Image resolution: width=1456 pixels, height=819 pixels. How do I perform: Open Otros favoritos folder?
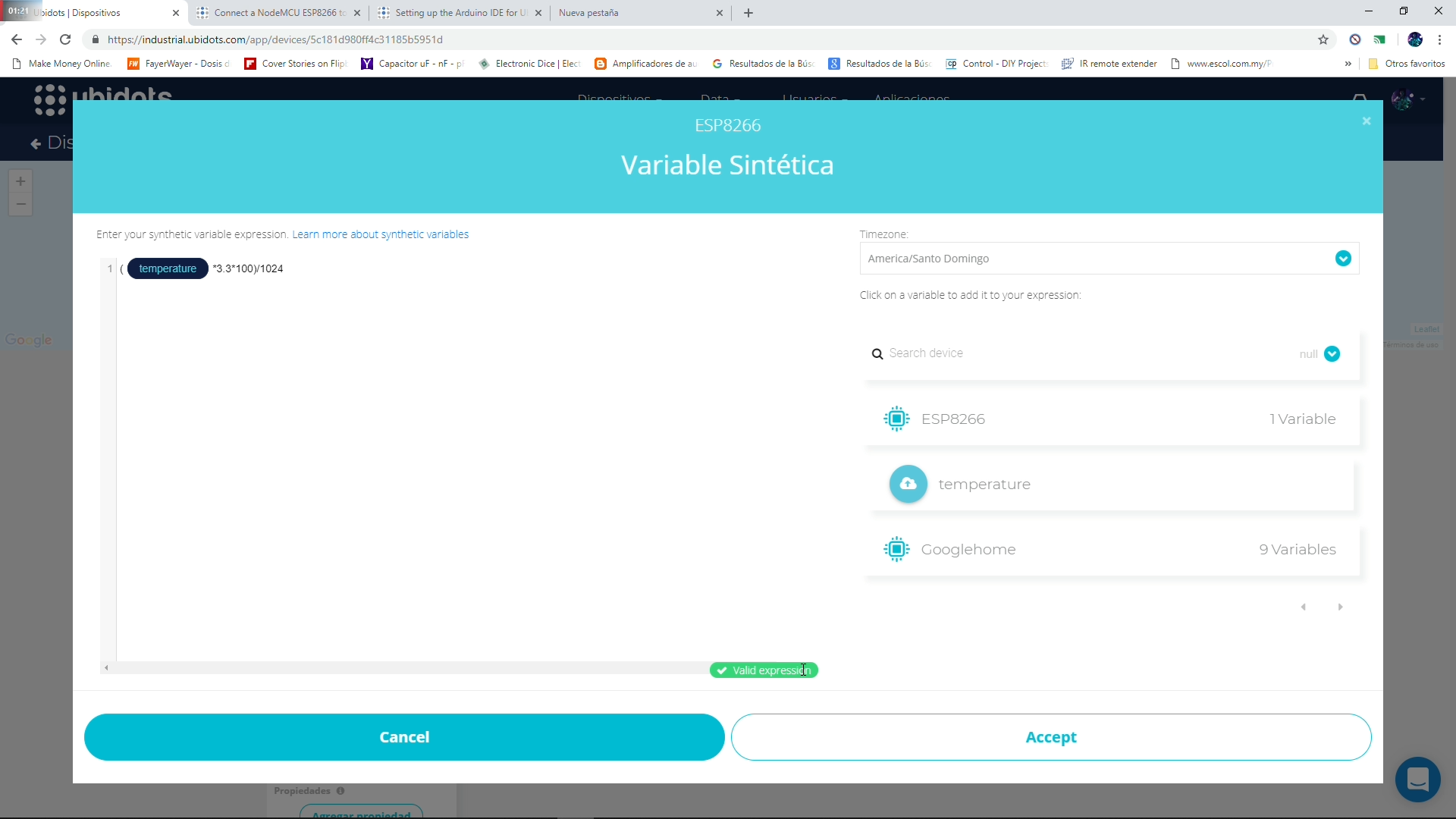pos(1407,64)
